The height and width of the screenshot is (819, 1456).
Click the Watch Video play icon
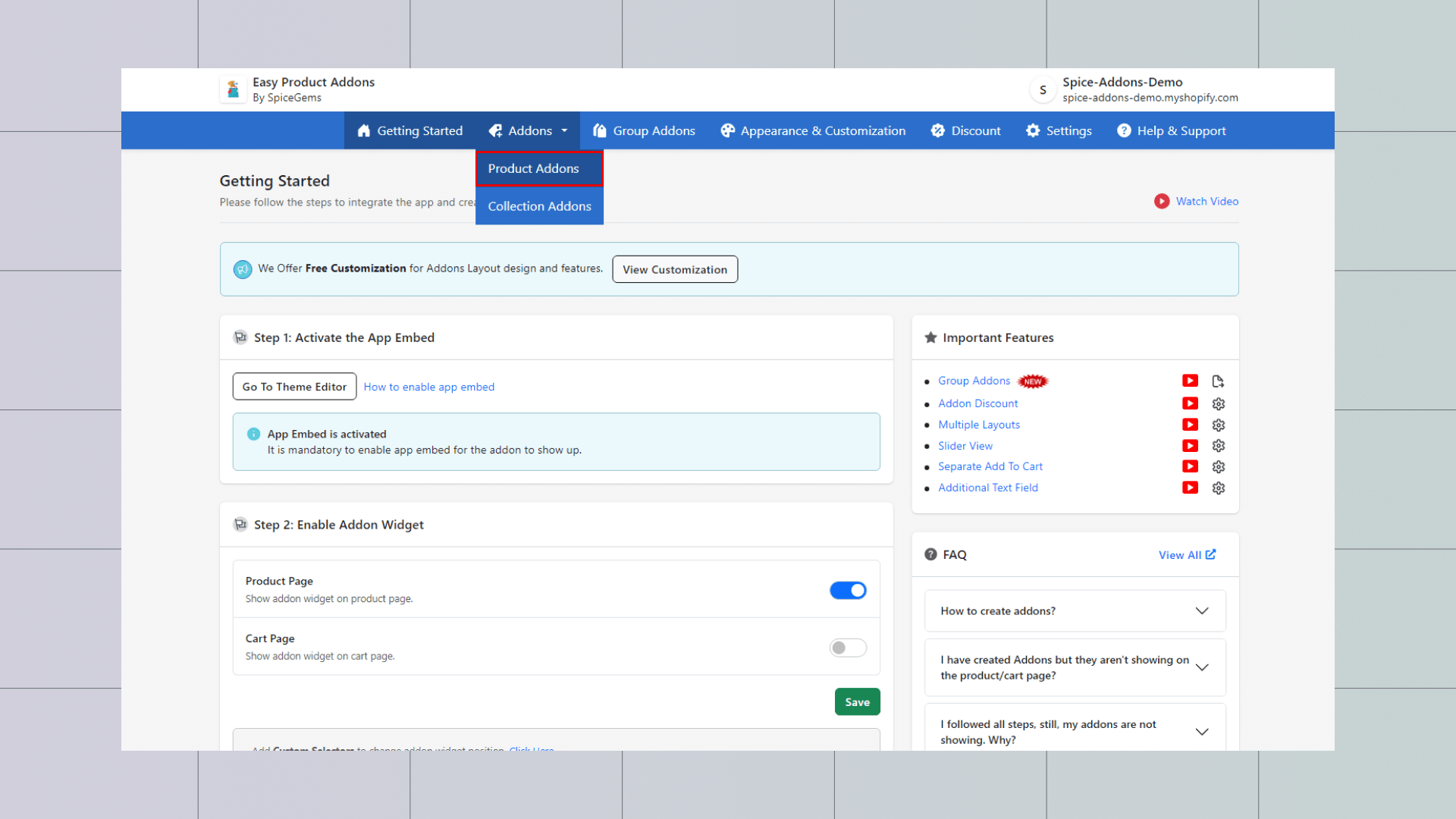(x=1161, y=201)
